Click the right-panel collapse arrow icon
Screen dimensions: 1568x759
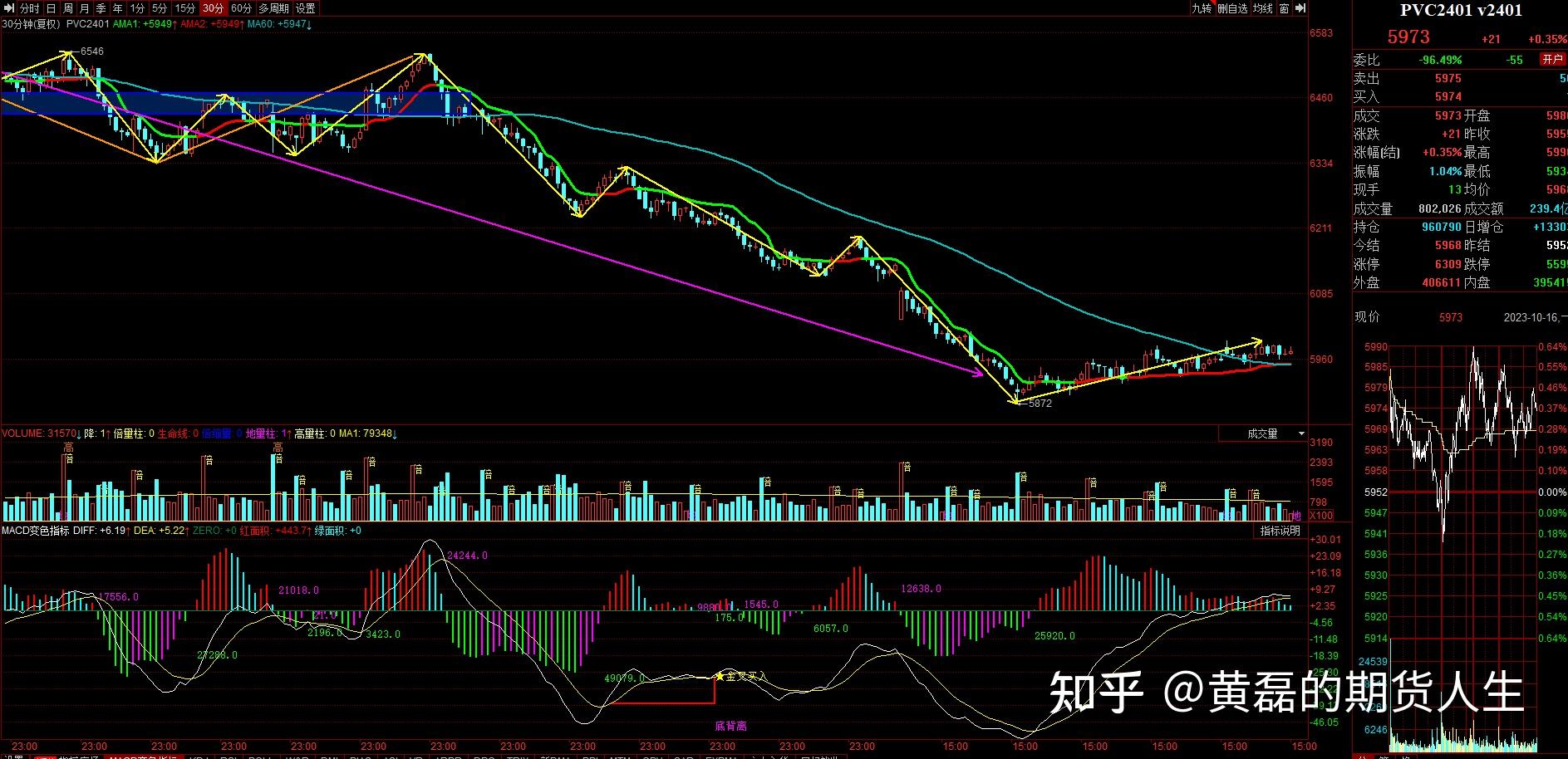coord(1301,8)
